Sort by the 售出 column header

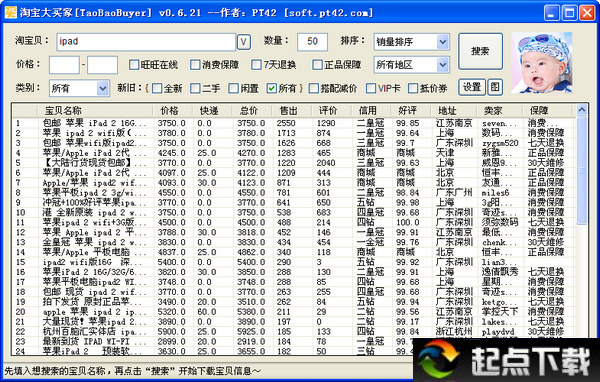coord(291,111)
